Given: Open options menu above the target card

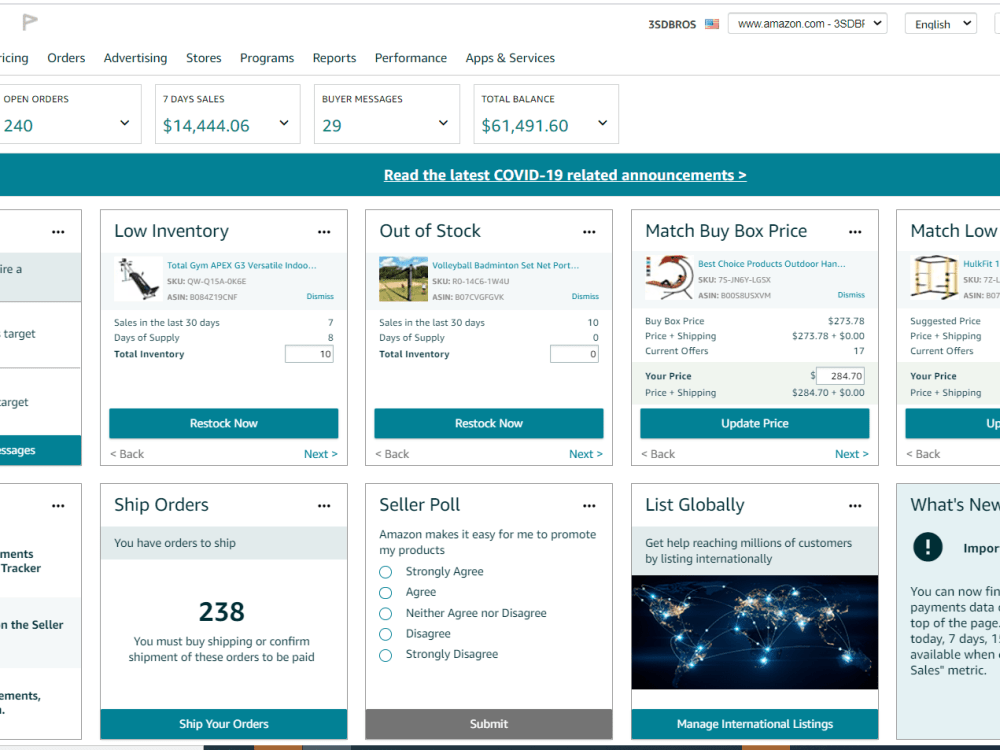Looking at the screenshot, I should coord(58,232).
